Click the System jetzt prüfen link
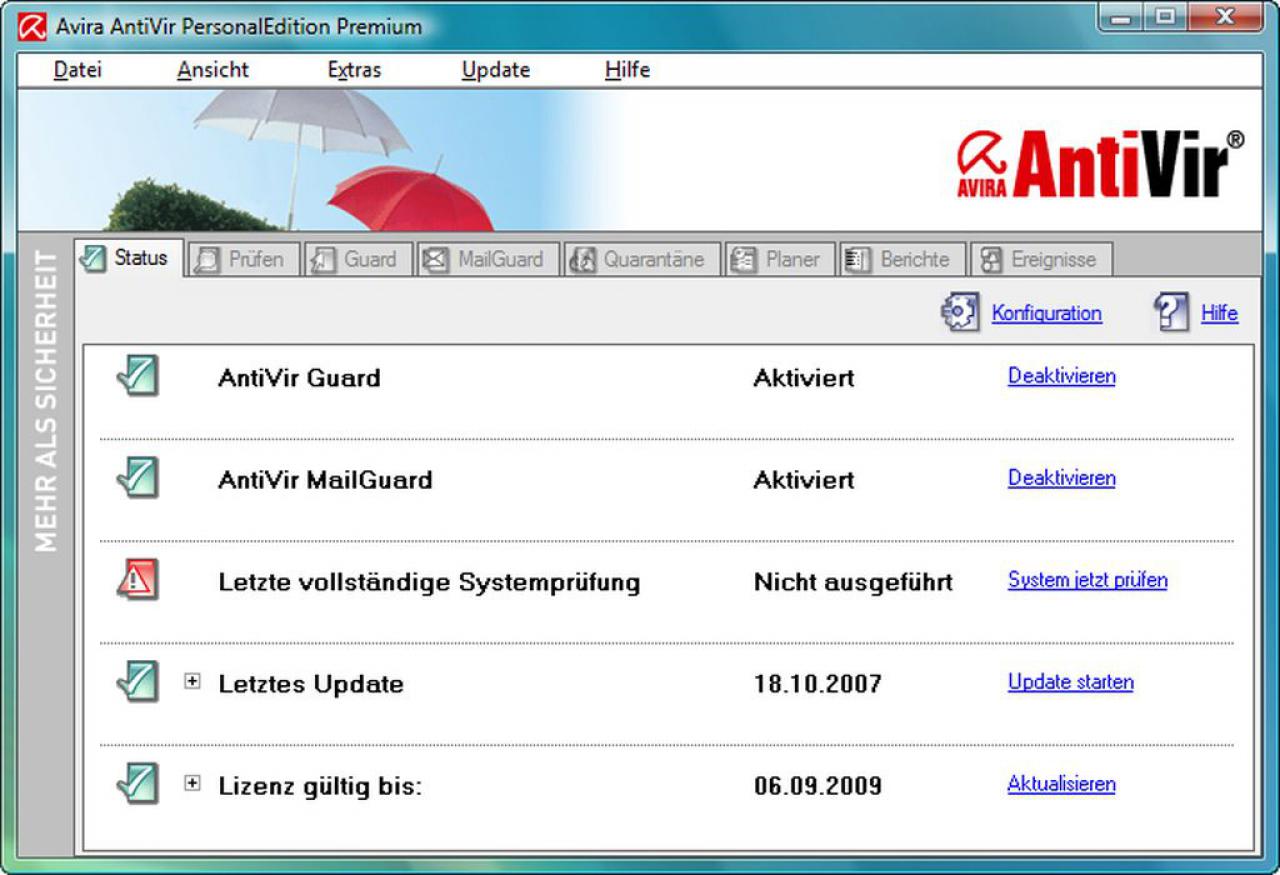 click(x=1088, y=580)
